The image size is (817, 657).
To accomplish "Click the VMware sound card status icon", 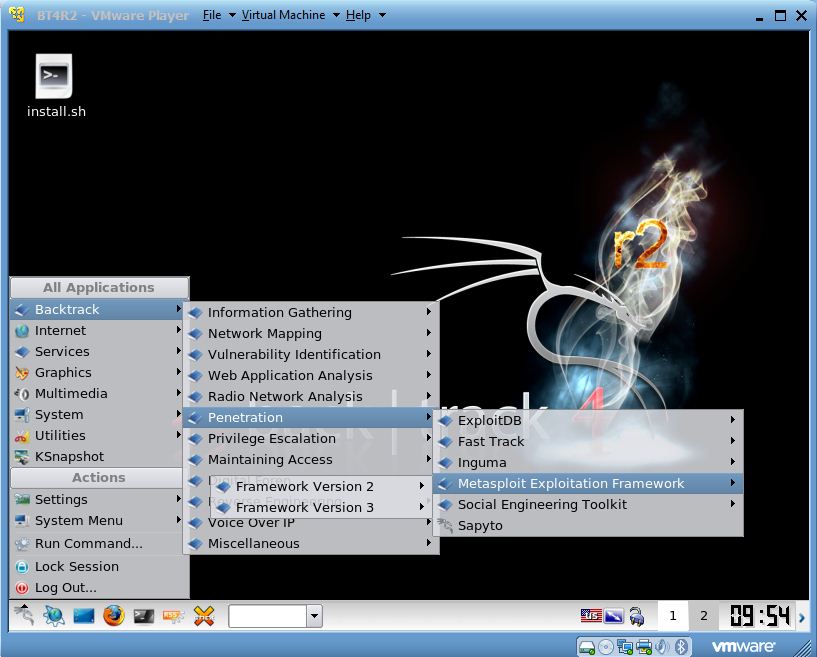I will [x=662, y=647].
